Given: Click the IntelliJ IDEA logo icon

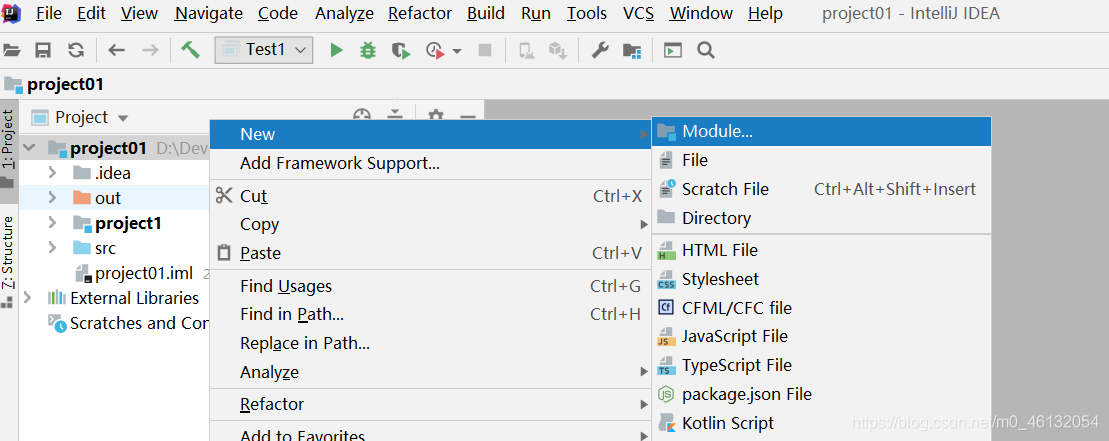Looking at the screenshot, I should (12, 12).
